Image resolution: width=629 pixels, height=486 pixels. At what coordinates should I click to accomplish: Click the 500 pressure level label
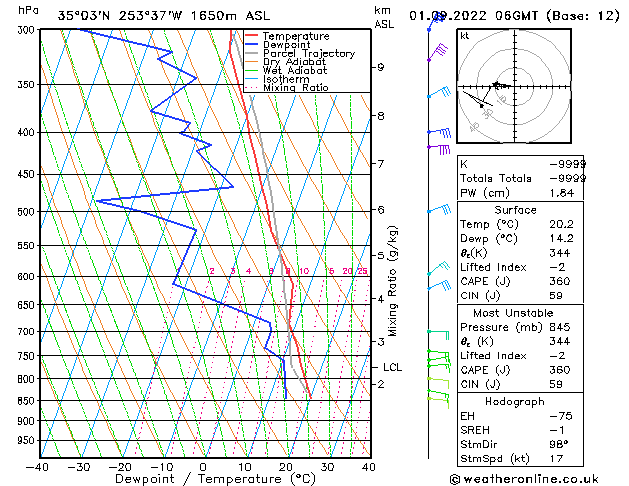click(28, 212)
